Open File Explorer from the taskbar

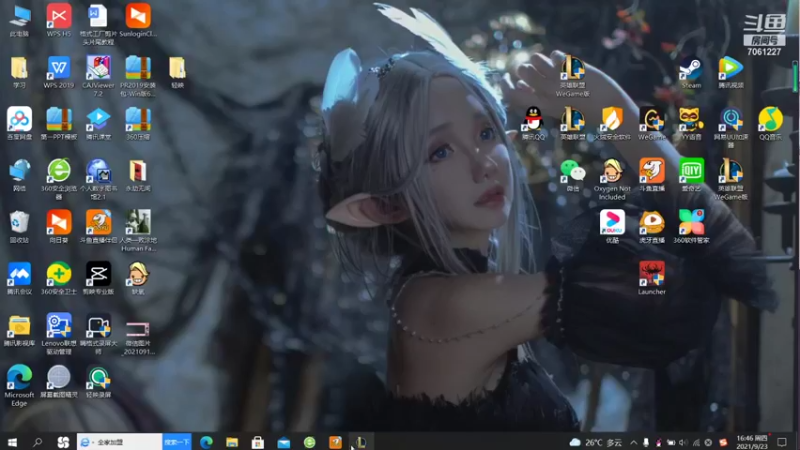point(232,442)
